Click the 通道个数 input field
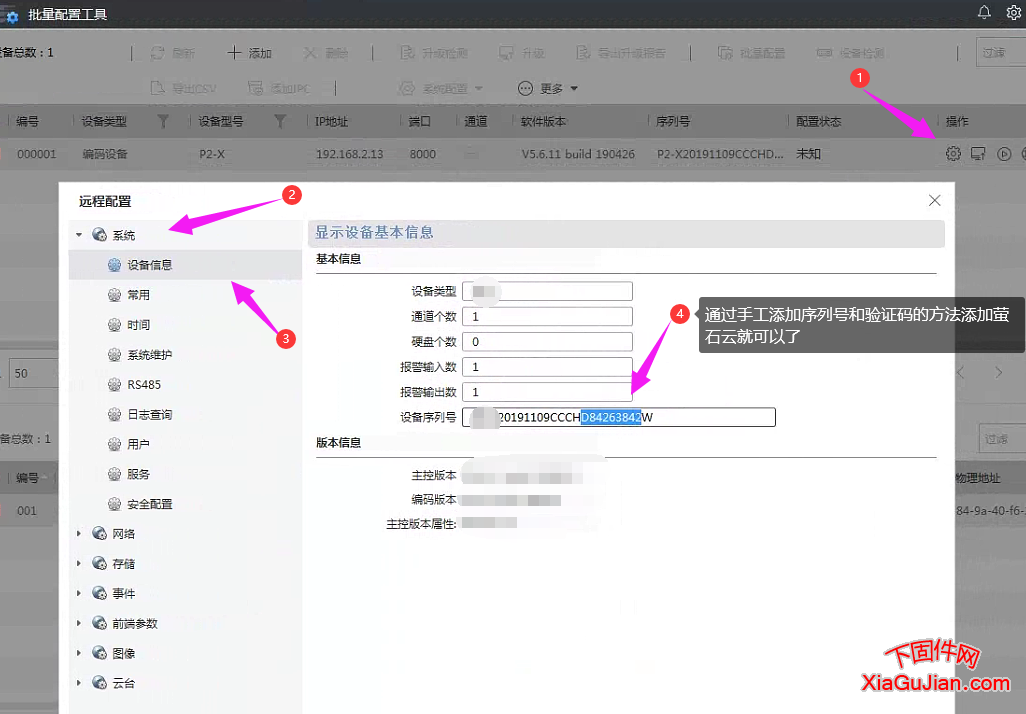Image resolution: width=1026 pixels, height=714 pixels. [547, 317]
